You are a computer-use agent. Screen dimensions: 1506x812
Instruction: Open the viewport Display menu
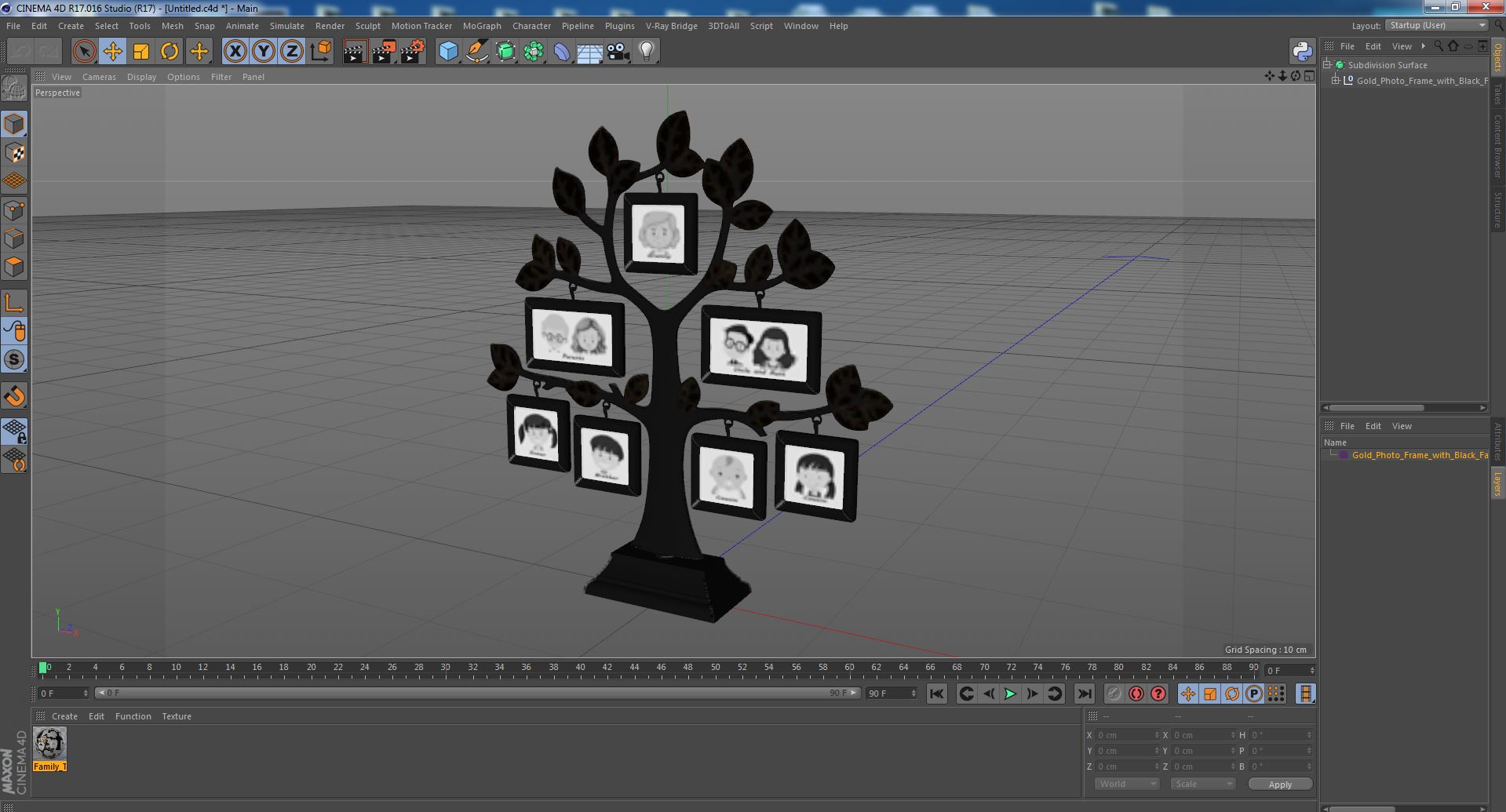point(141,77)
